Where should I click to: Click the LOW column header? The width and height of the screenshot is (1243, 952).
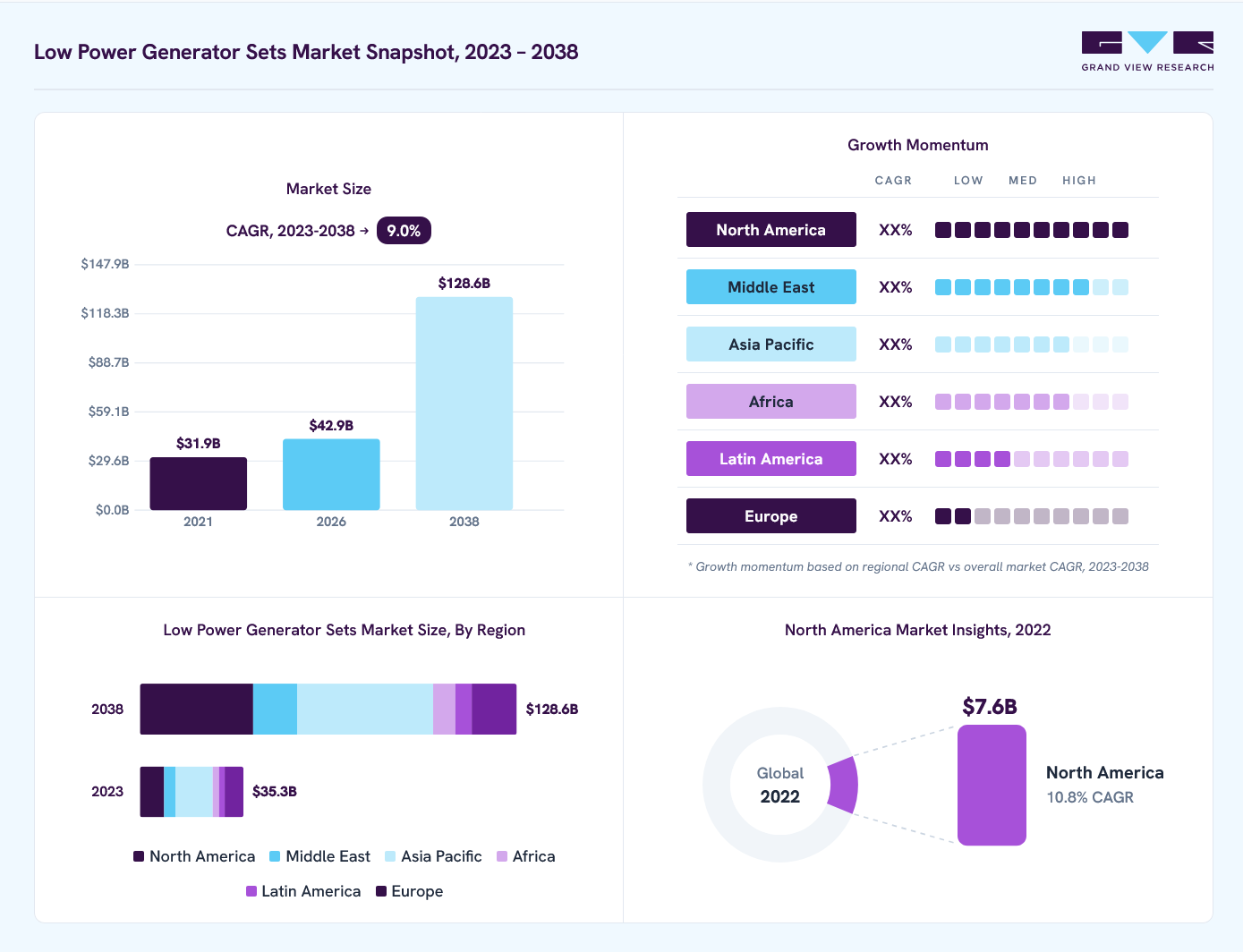(x=968, y=181)
